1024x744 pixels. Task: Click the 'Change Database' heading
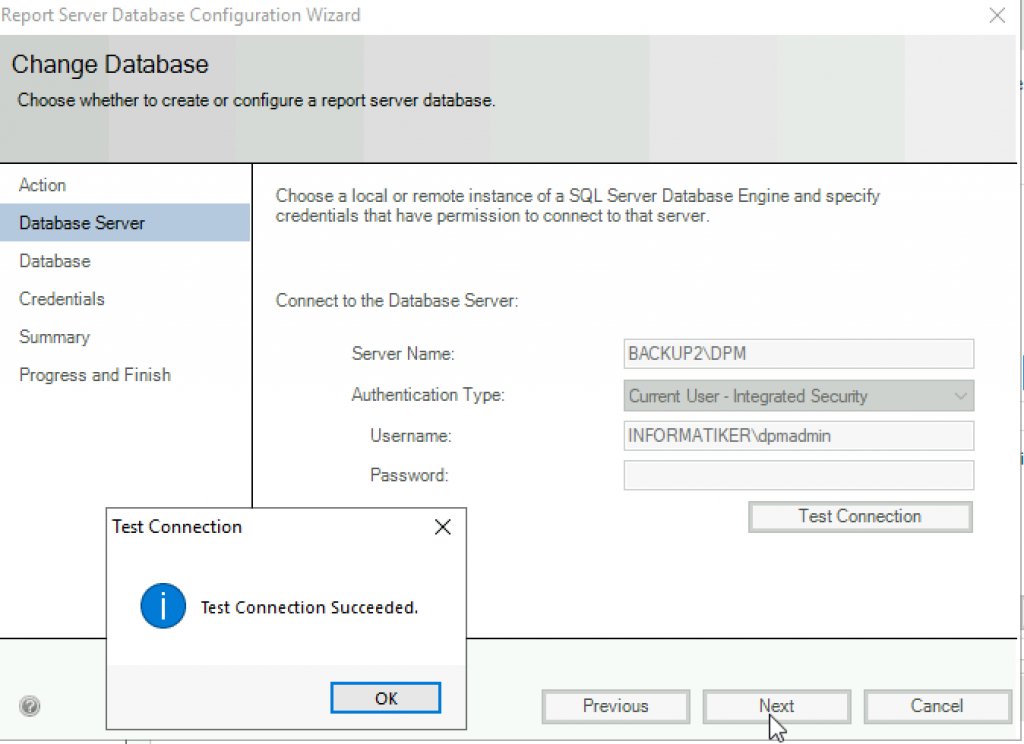point(110,64)
